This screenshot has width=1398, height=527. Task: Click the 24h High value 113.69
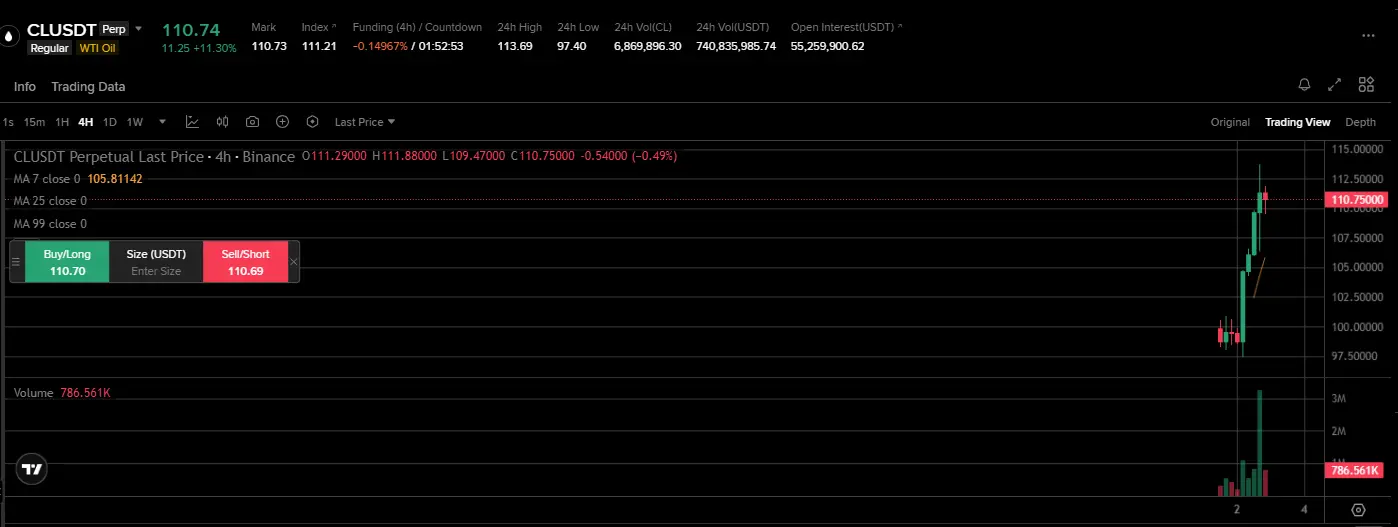(515, 46)
